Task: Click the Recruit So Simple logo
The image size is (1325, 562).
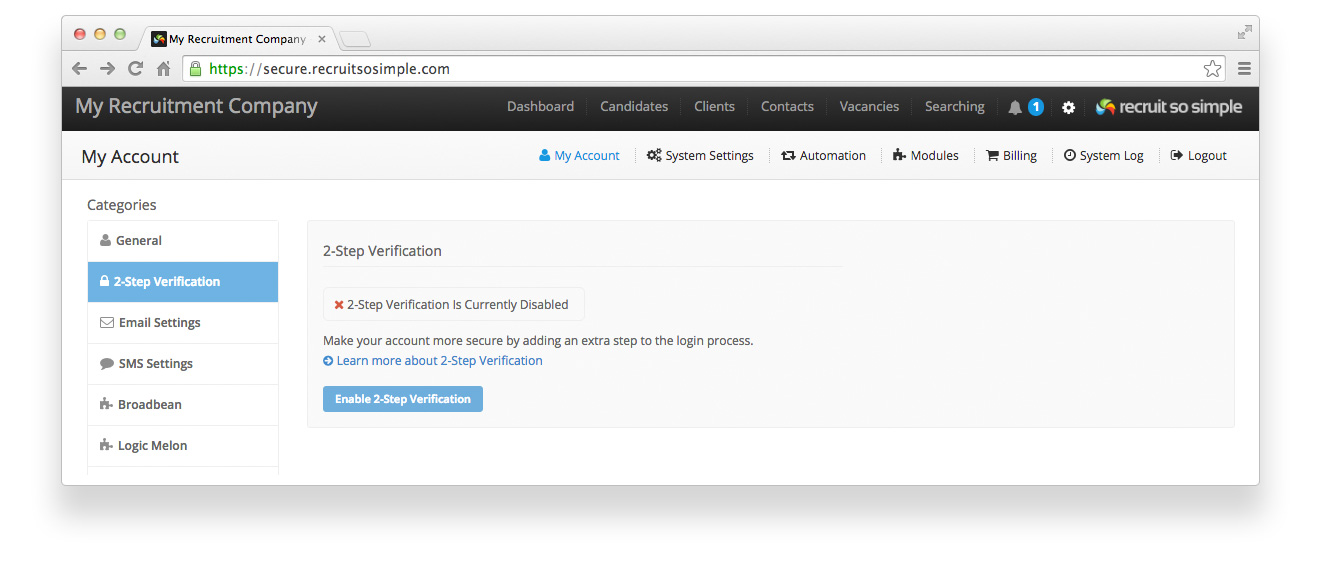Action: pyautogui.click(x=1169, y=107)
